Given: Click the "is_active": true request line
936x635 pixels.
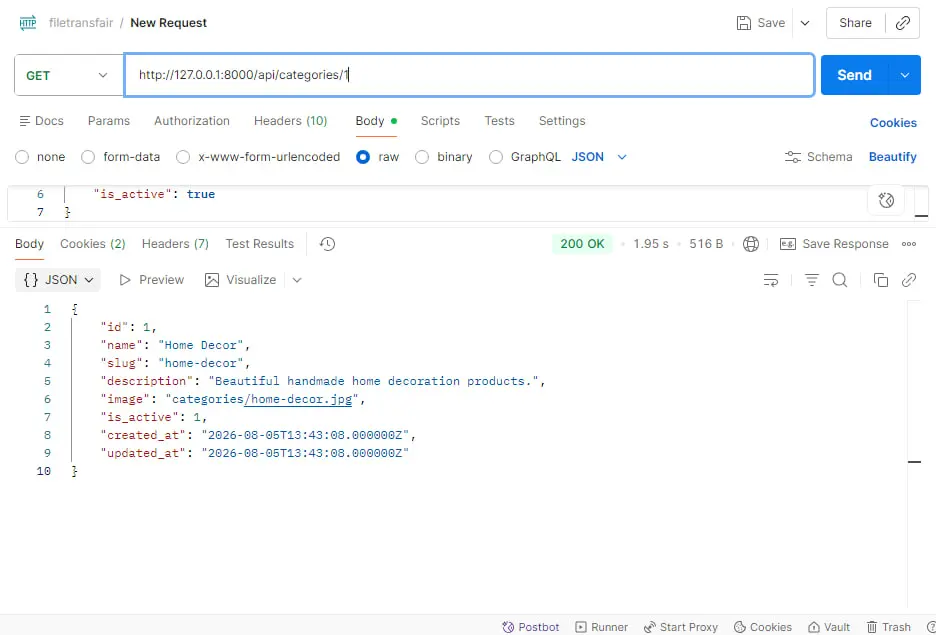Looking at the screenshot, I should click(x=154, y=194).
